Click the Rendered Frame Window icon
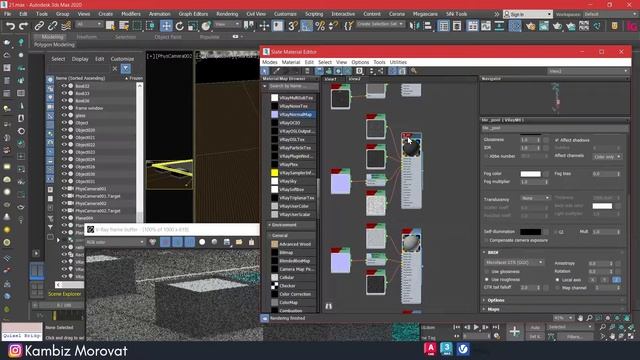This screenshot has height=360, width=640. 544,26
